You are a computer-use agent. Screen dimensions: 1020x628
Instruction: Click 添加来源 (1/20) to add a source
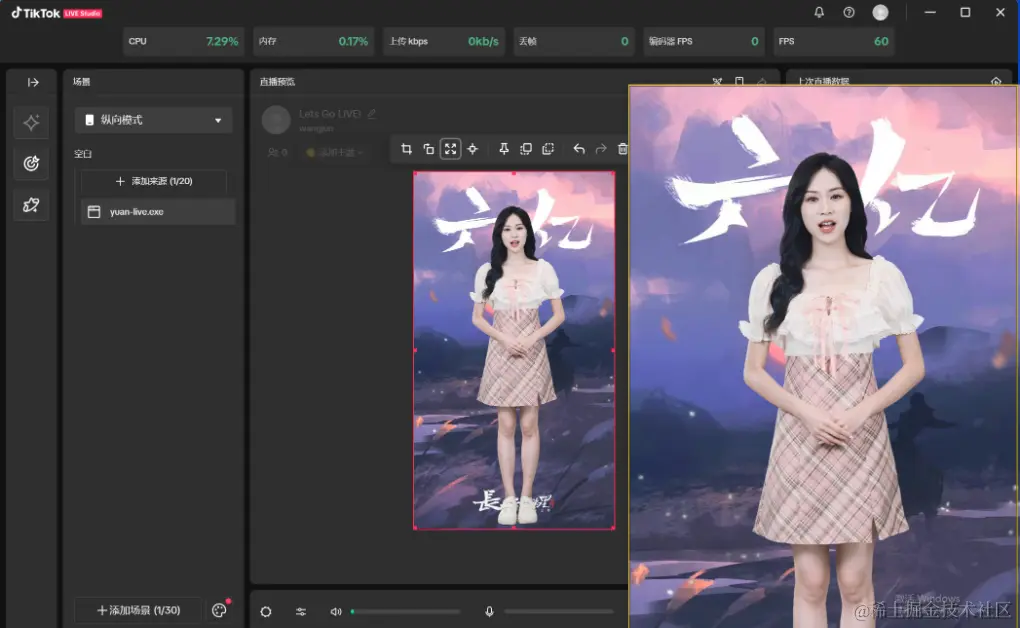click(x=154, y=181)
